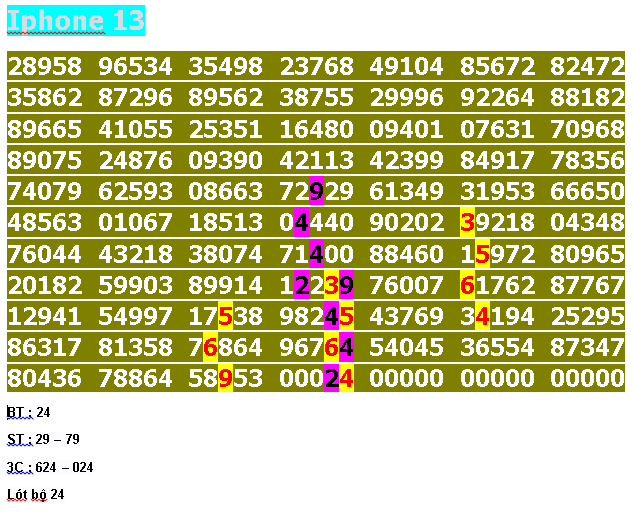Viewport: 633px width, 514px height.
Task: Select the number 09401
Action: 407,129
